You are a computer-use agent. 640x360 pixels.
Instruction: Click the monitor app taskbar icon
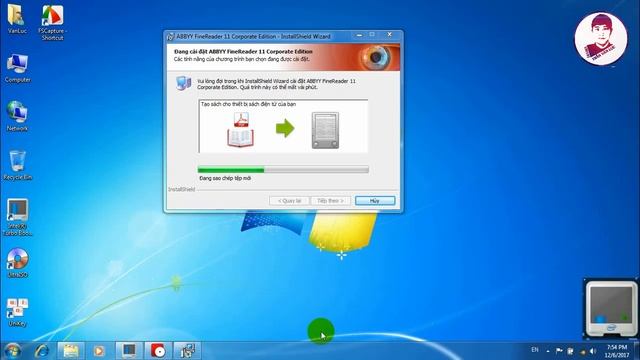(x=129, y=351)
